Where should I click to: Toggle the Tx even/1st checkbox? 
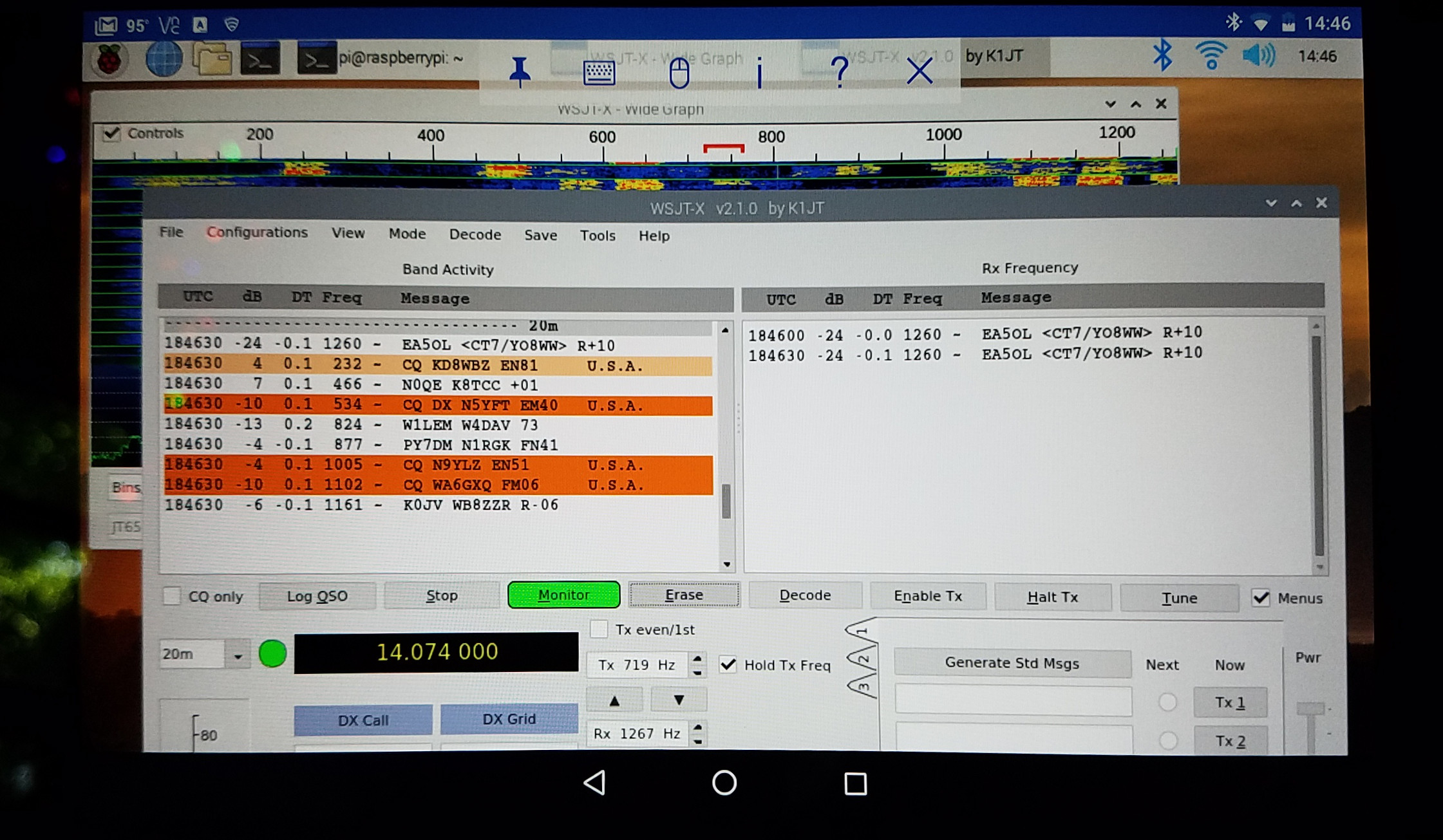point(599,629)
